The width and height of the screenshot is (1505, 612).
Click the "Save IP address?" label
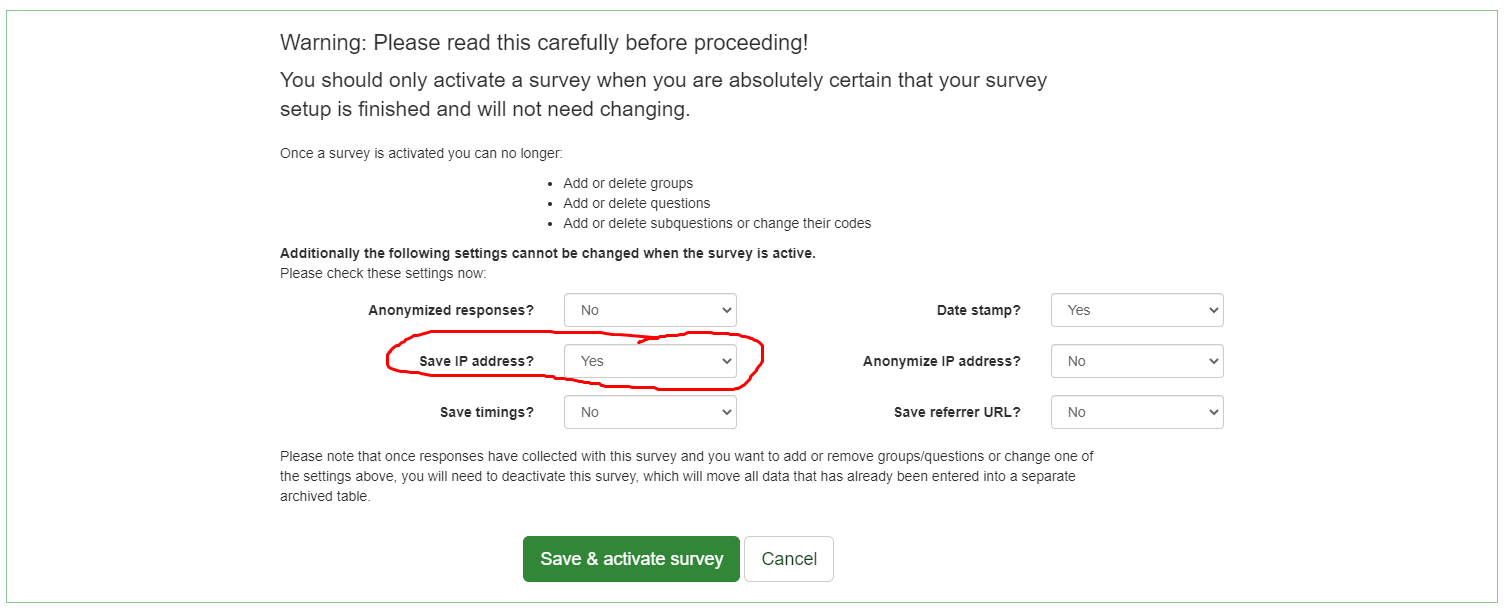pyautogui.click(x=476, y=361)
